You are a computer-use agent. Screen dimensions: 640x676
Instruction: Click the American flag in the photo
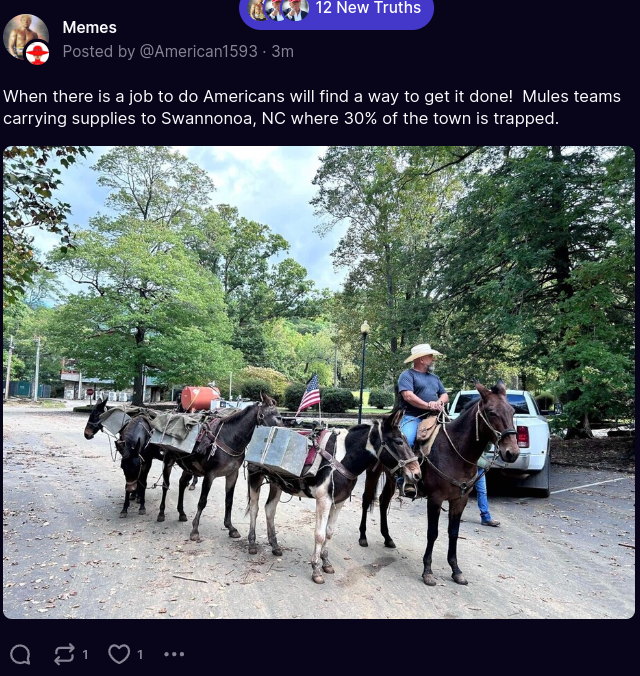click(309, 393)
